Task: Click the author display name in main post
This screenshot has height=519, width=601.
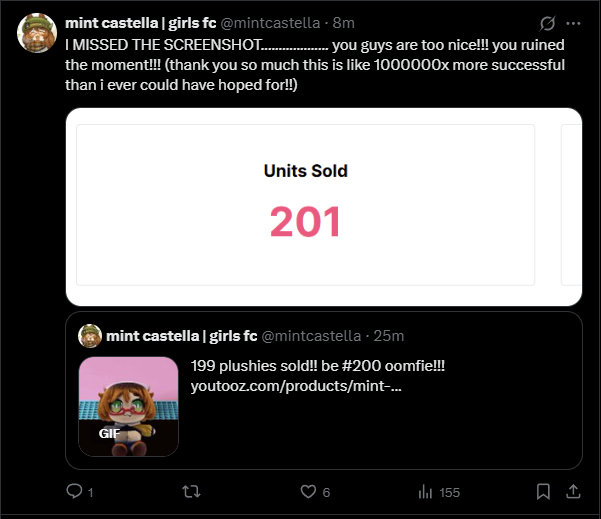Action: pyautogui.click(x=140, y=22)
